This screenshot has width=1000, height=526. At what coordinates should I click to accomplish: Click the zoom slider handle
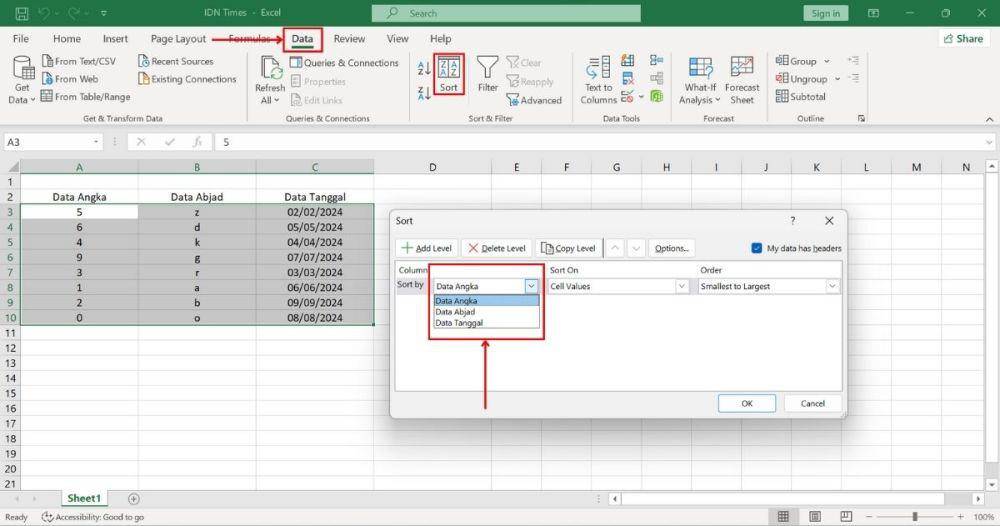tap(915, 516)
